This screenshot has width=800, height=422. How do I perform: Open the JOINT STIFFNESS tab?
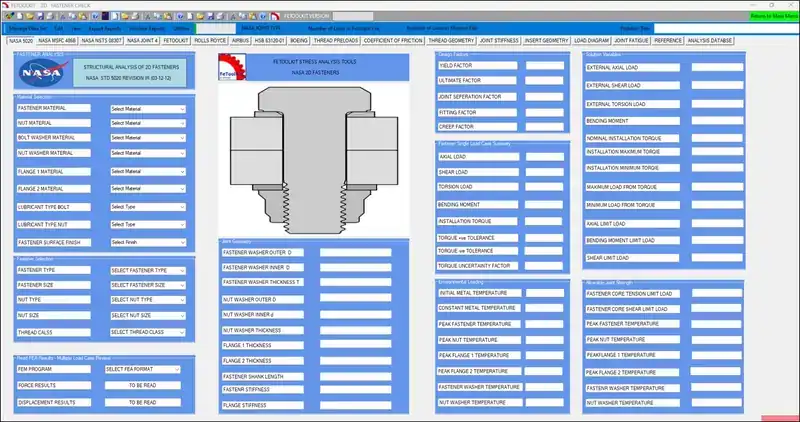(x=499, y=40)
